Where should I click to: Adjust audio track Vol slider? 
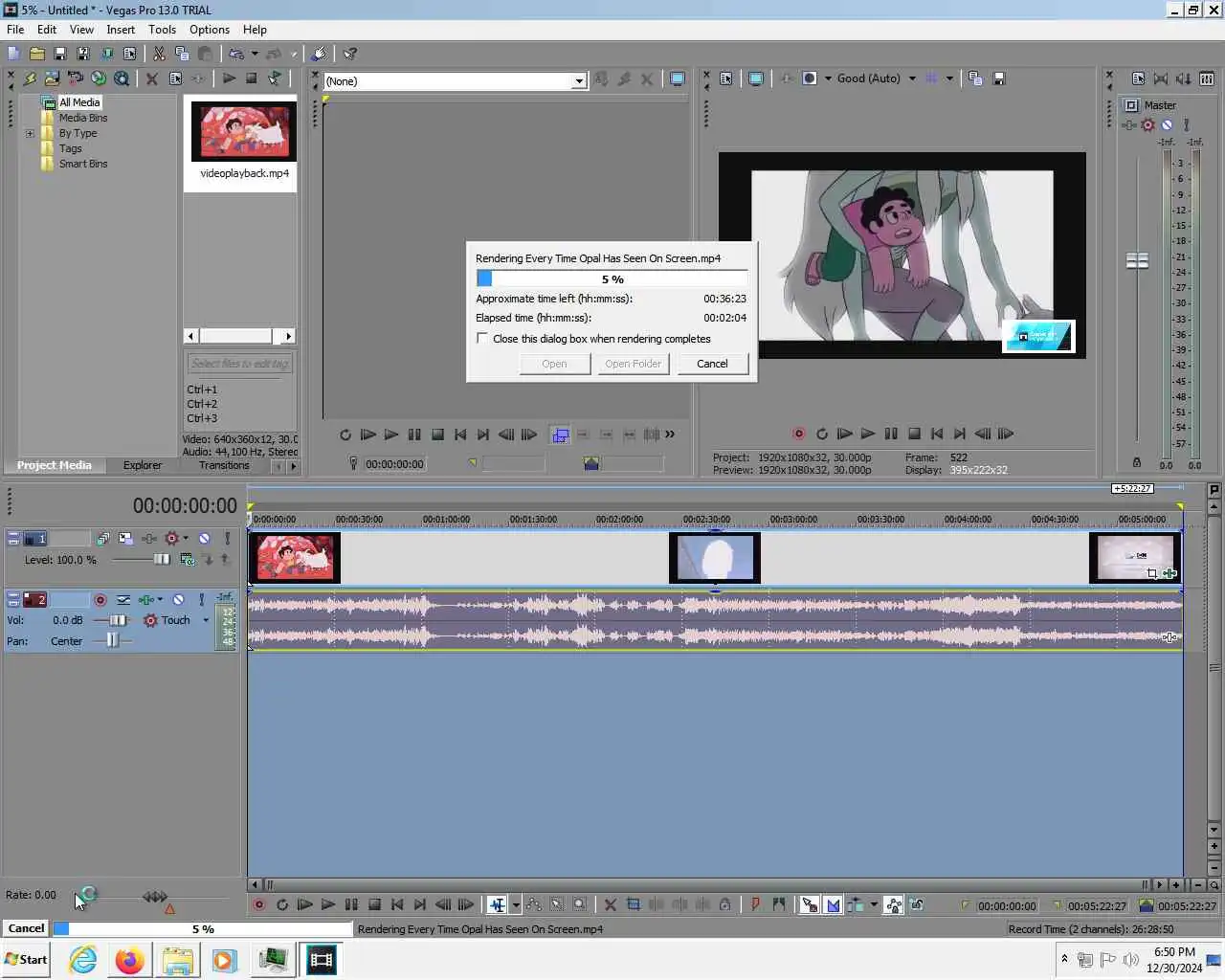[117, 620]
